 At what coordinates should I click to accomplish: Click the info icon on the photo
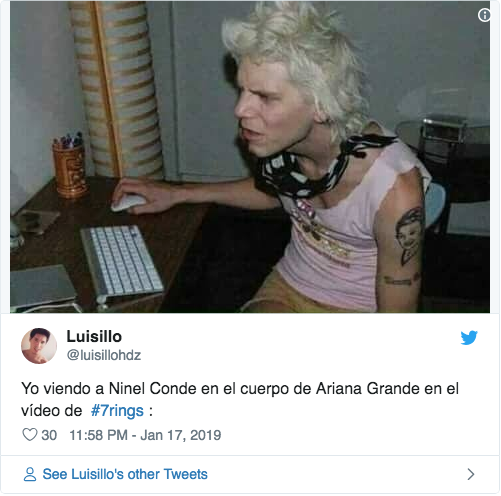click(x=484, y=15)
